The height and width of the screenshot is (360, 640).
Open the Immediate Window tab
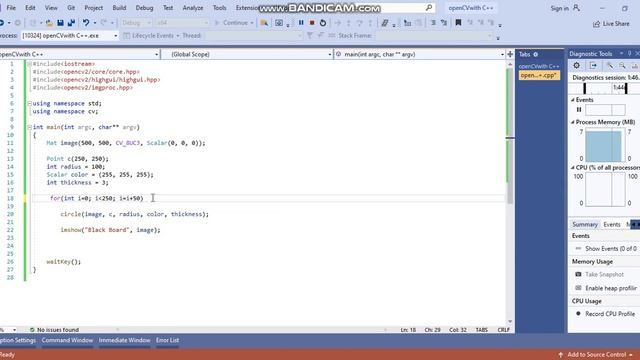pos(124,340)
